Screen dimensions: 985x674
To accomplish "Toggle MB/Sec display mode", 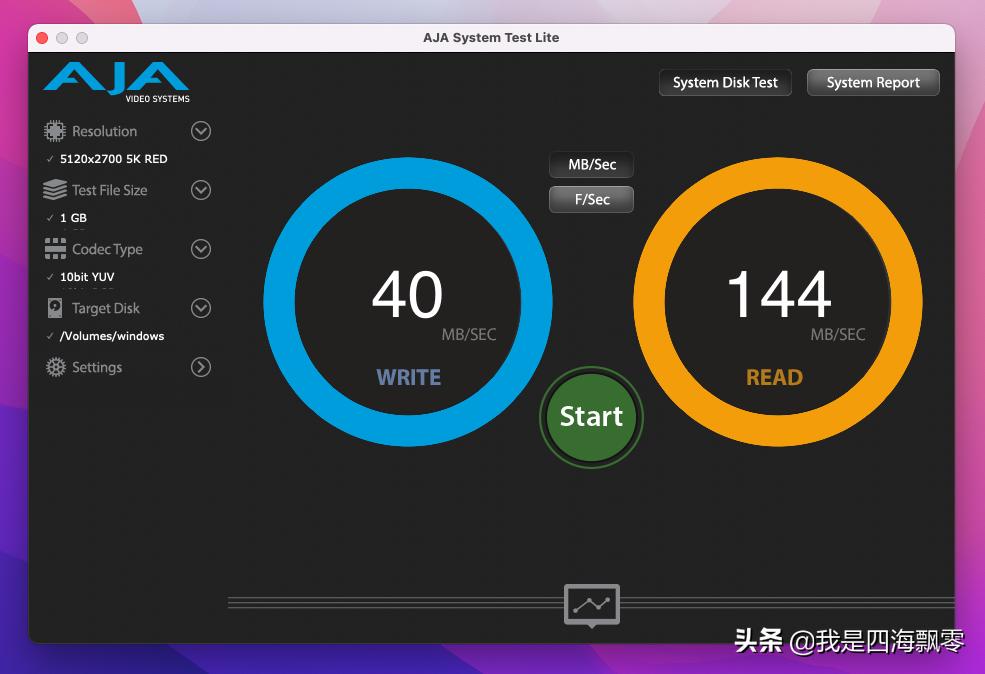I will (591, 164).
